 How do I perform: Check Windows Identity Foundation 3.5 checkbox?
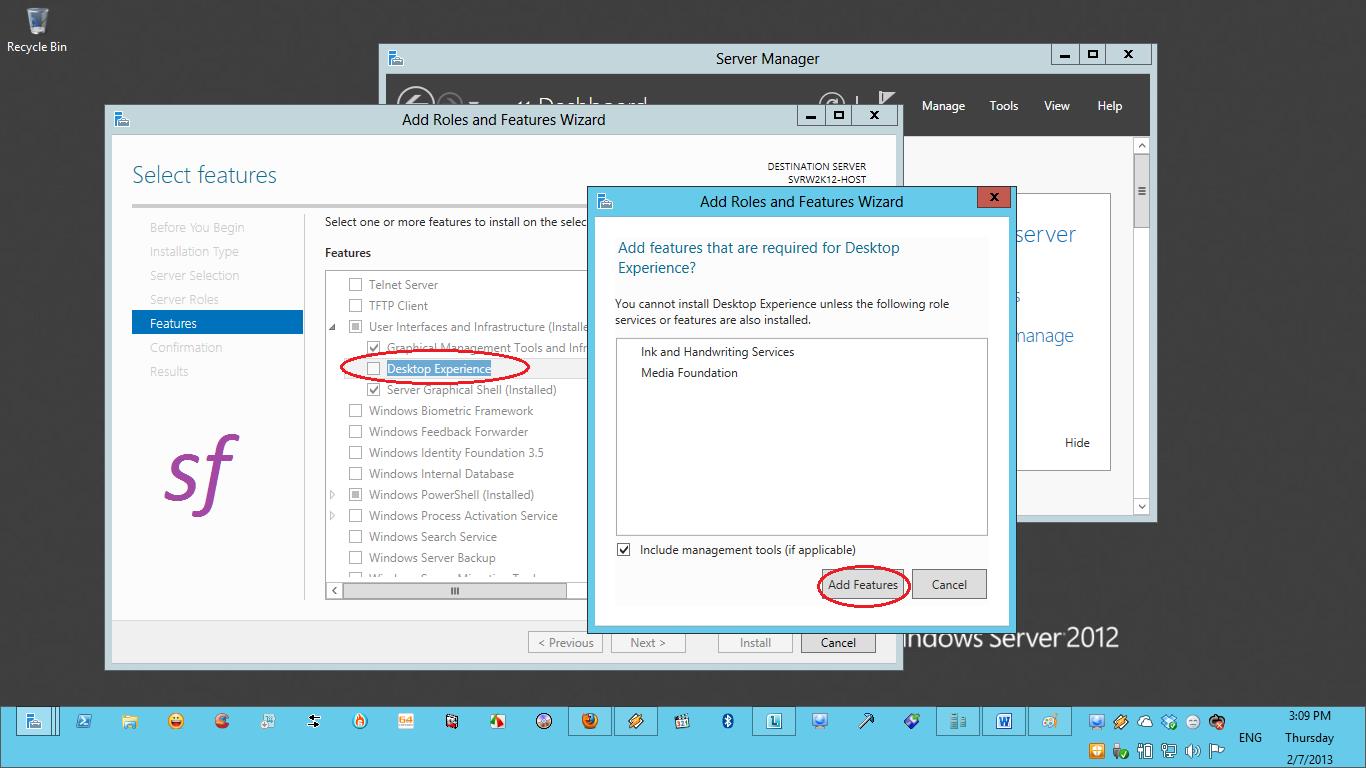tap(355, 453)
